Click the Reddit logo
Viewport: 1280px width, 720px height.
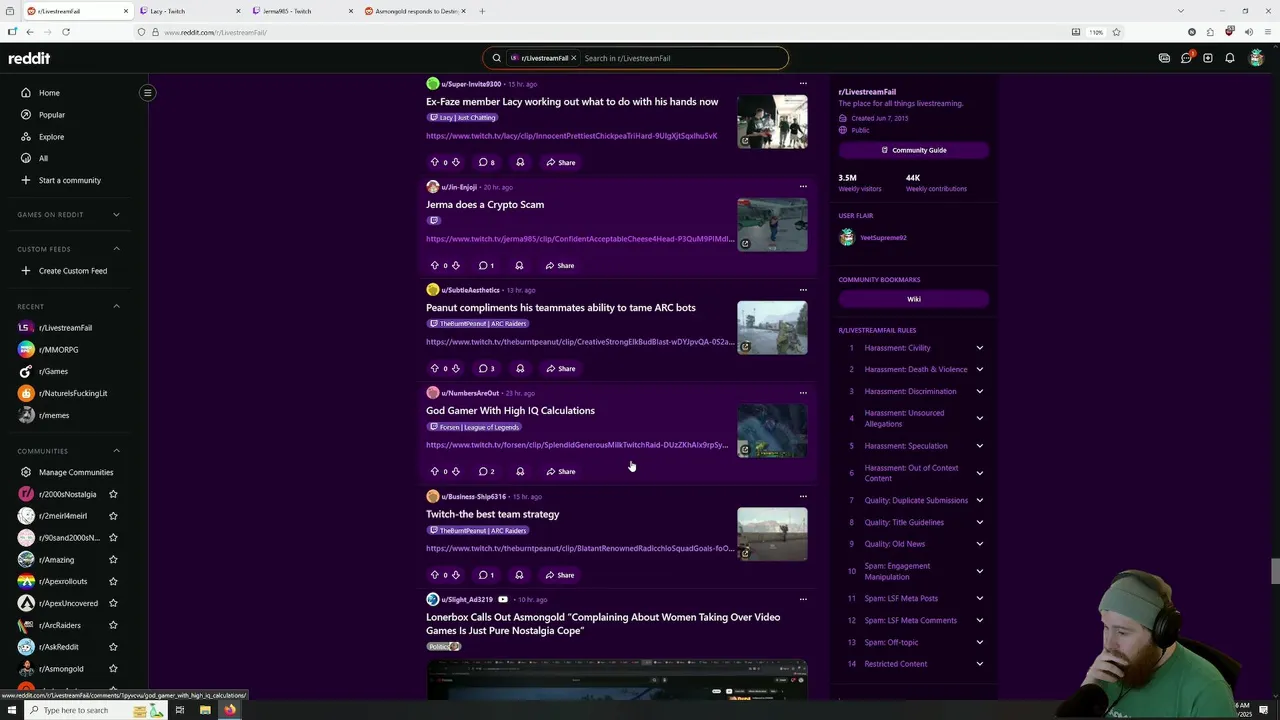click(x=29, y=58)
